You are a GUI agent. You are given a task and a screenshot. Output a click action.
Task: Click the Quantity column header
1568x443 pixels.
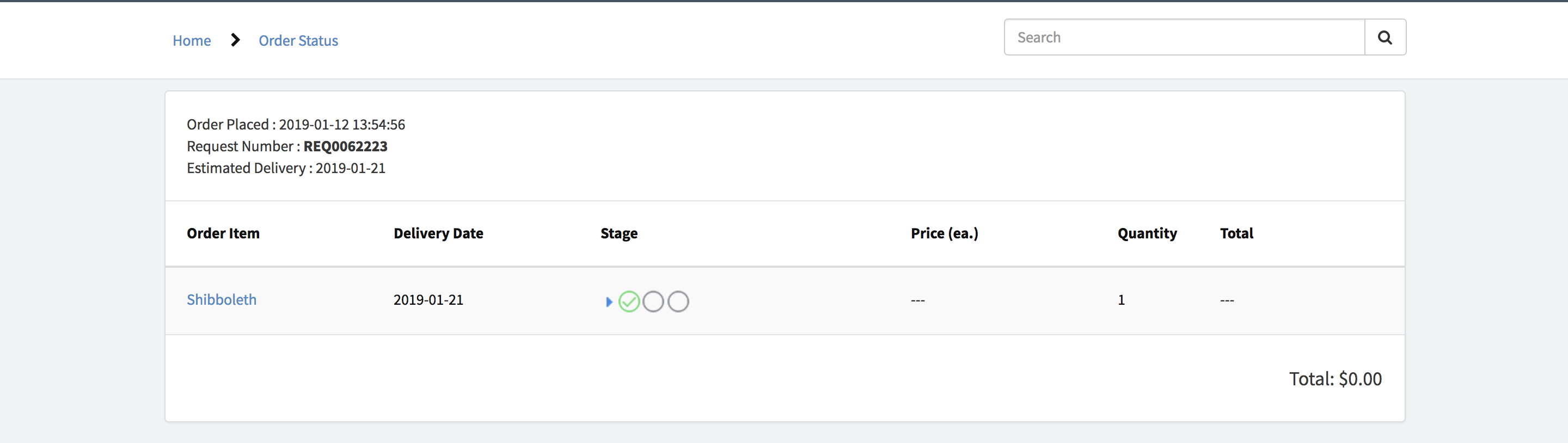[1147, 233]
